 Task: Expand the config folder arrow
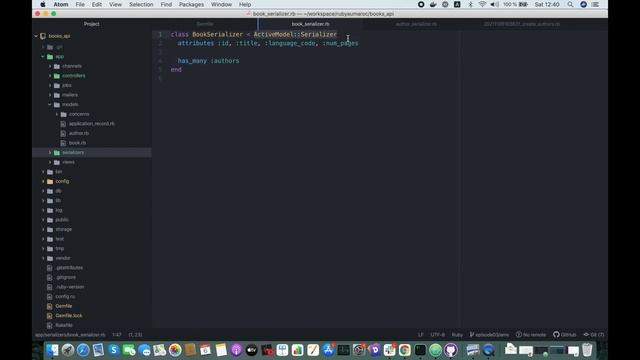coord(43,181)
